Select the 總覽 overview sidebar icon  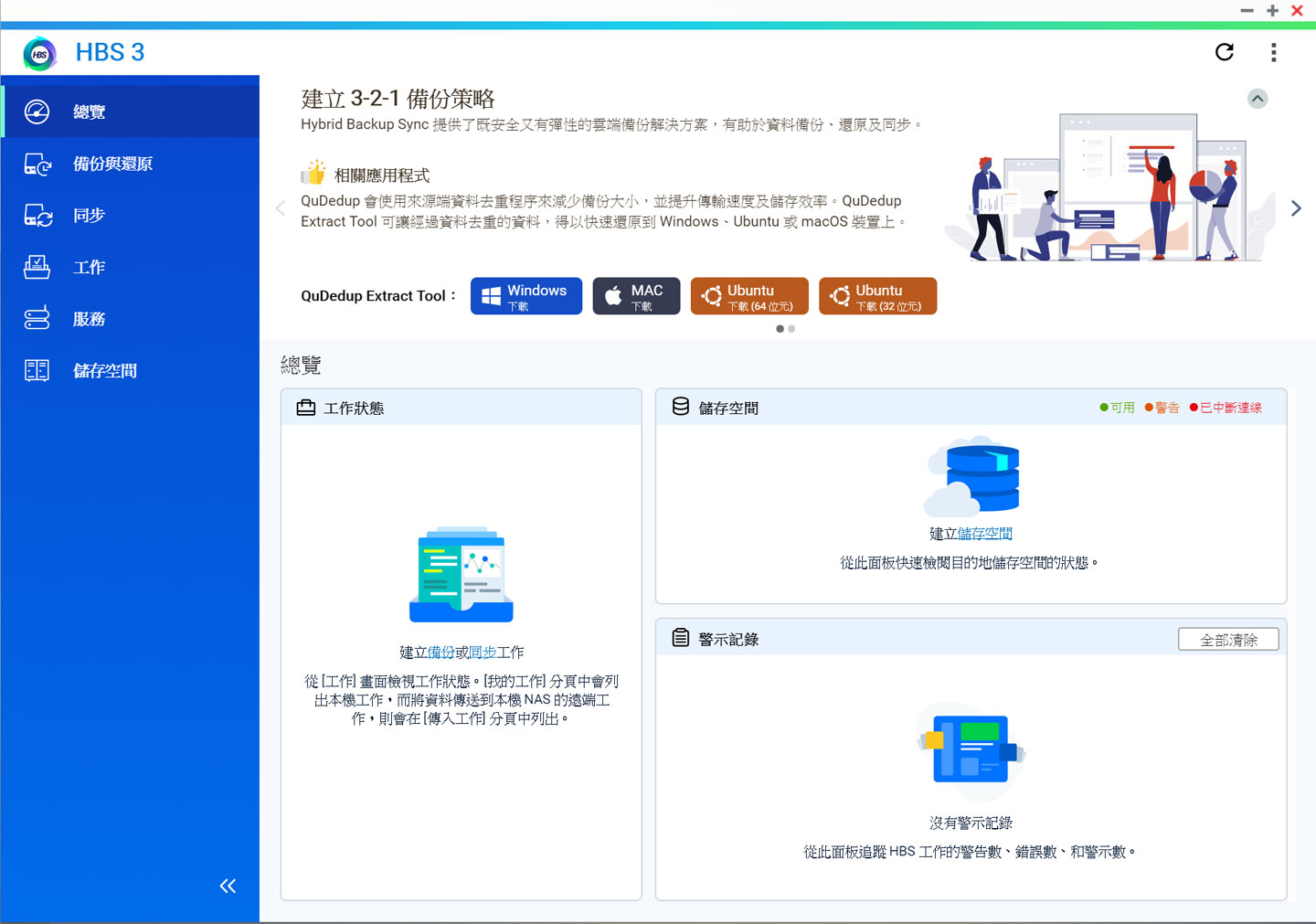tap(37, 112)
